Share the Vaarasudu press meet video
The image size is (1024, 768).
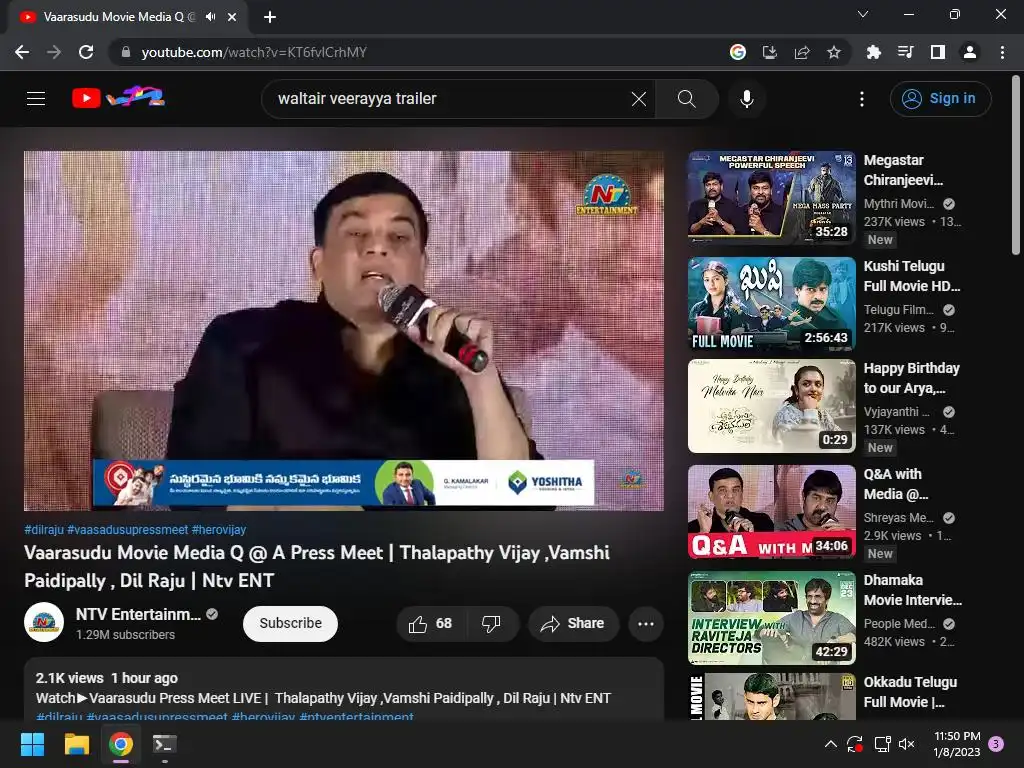pyautogui.click(x=572, y=624)
